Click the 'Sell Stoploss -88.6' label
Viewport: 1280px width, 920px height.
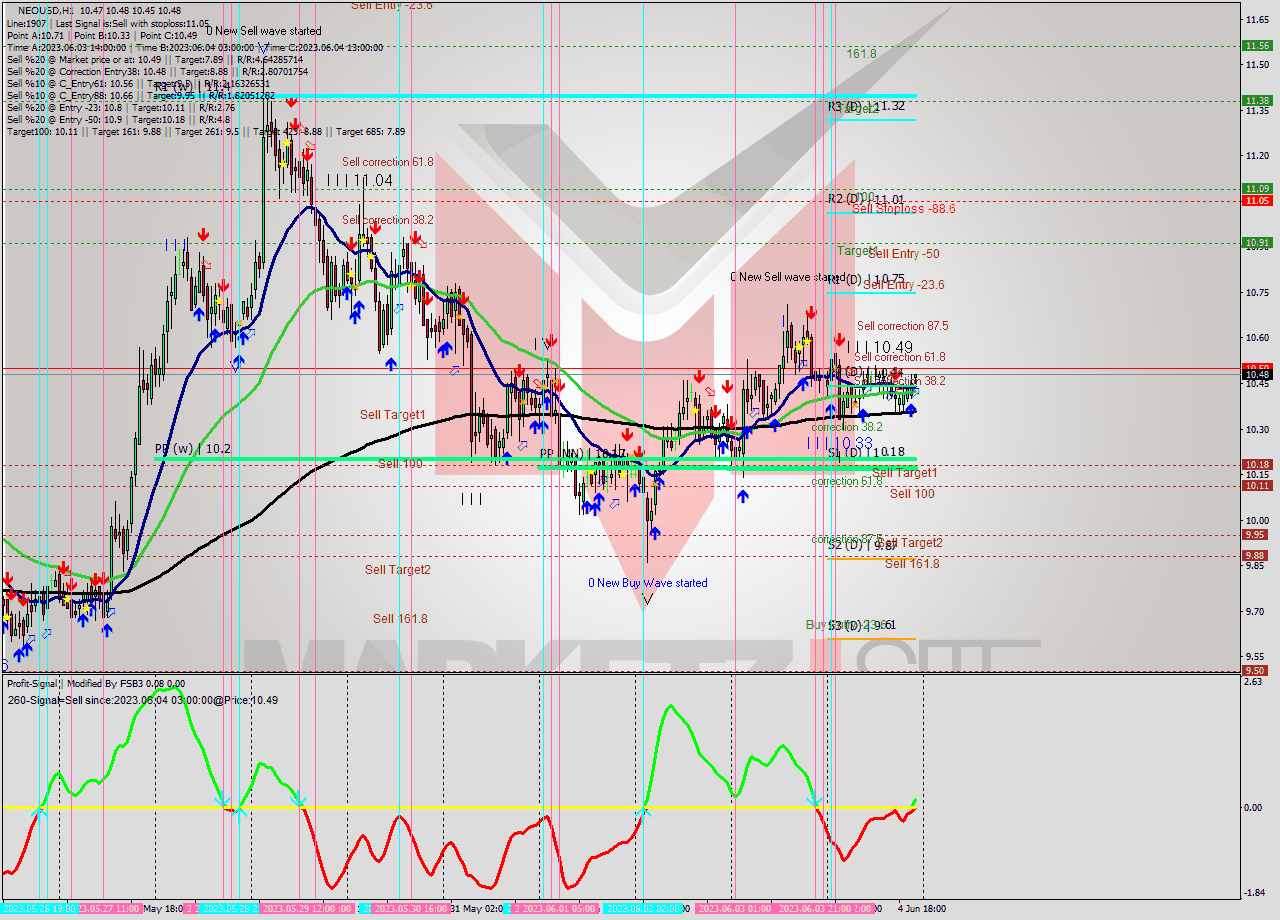[903, 209]
